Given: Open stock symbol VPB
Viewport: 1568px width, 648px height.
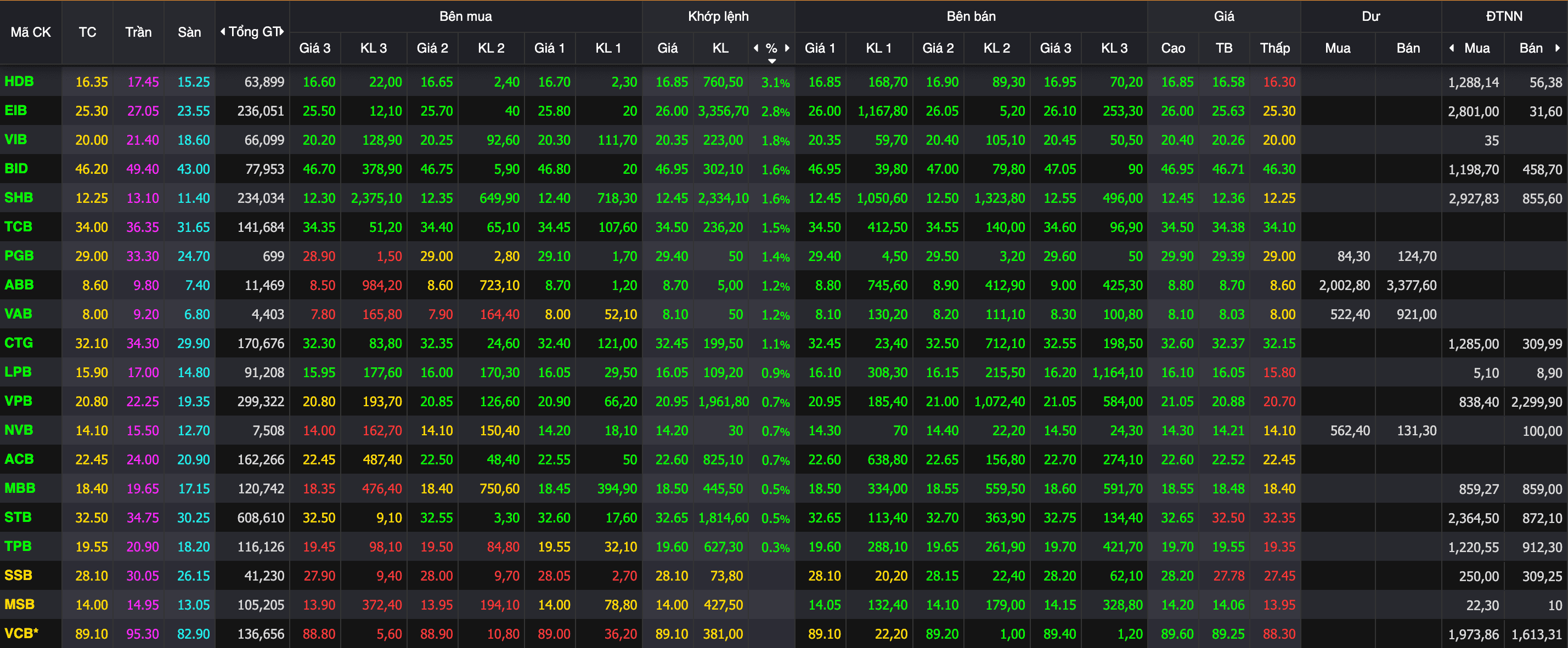Looking at the screenshot, I should click(x=18, y=401).
